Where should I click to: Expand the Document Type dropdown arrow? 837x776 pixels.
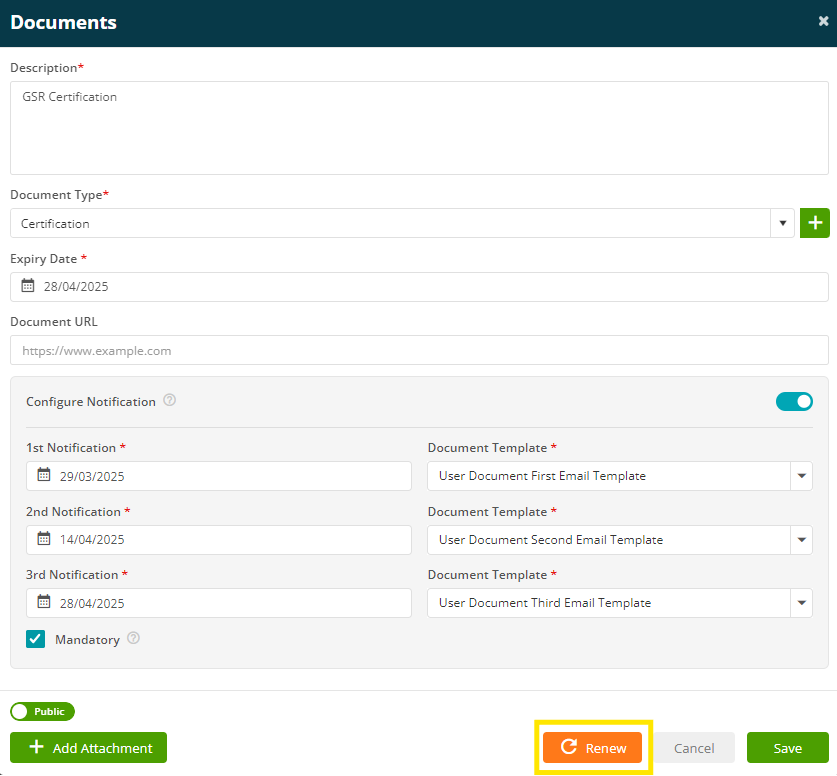(783, 223)
